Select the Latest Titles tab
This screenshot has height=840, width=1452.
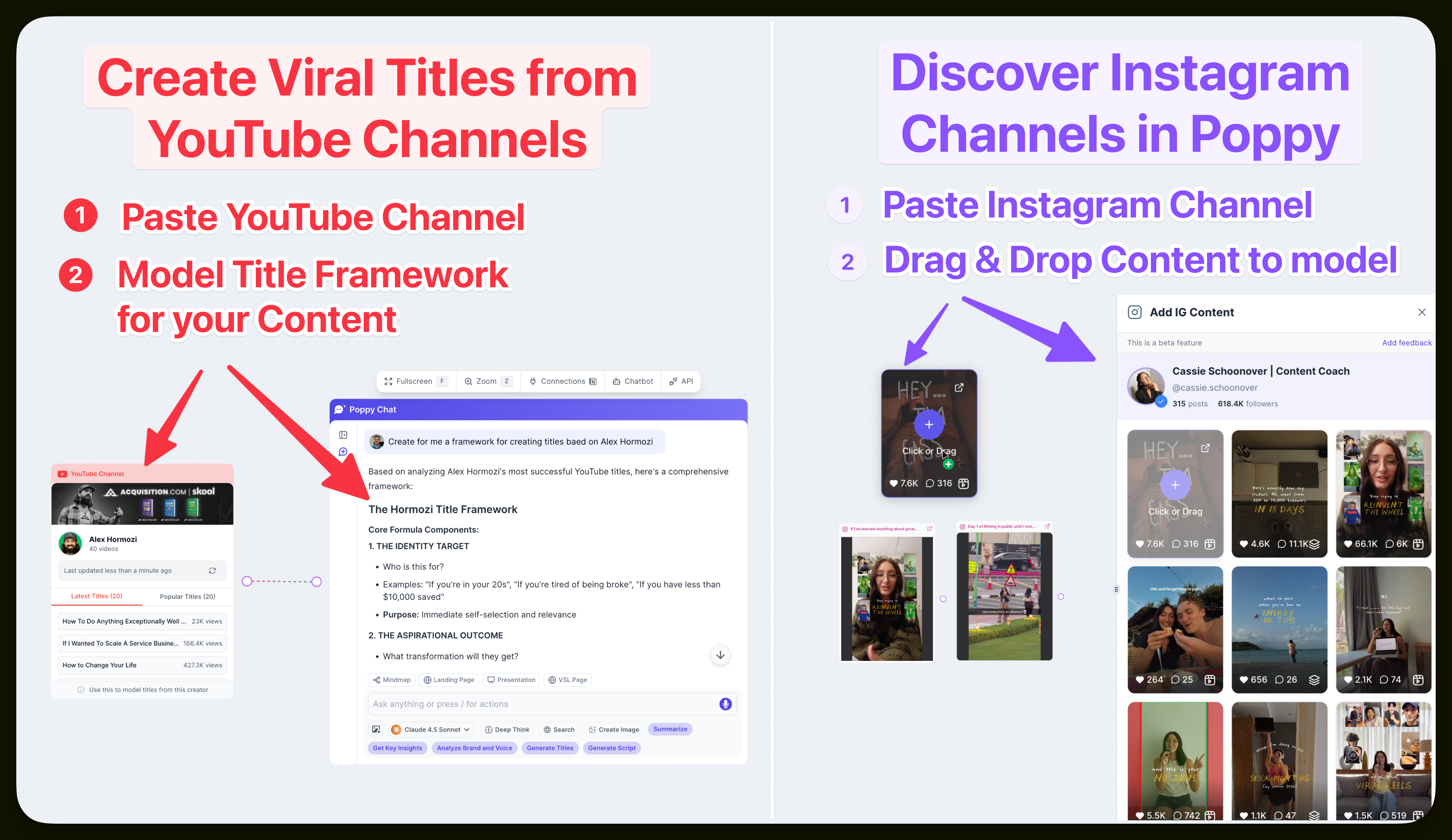point(96,596)
